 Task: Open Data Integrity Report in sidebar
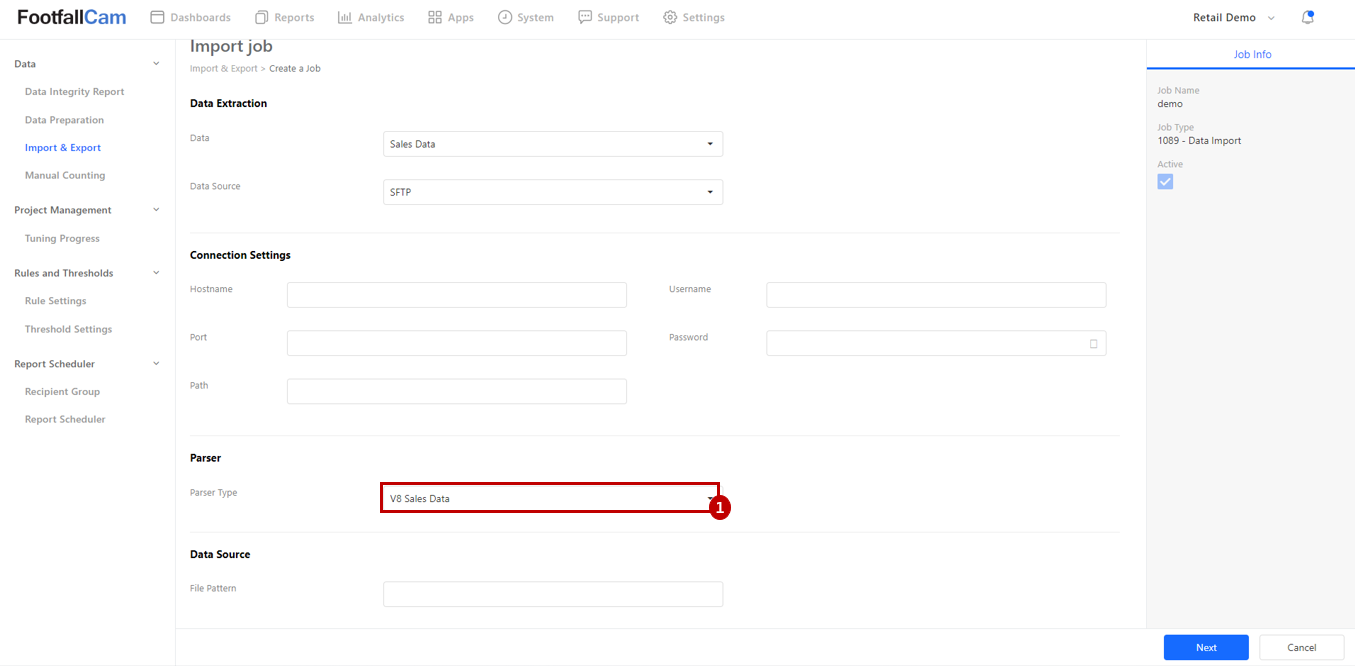[x=74, y=92]
